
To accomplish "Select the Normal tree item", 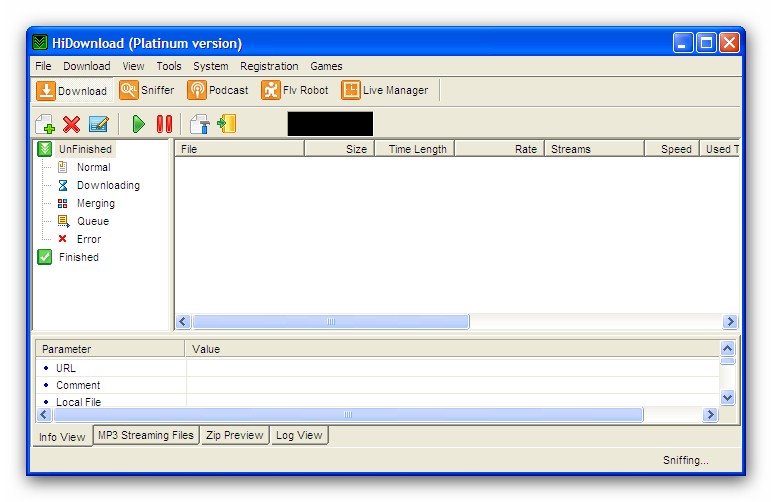I will coord(94,167).
